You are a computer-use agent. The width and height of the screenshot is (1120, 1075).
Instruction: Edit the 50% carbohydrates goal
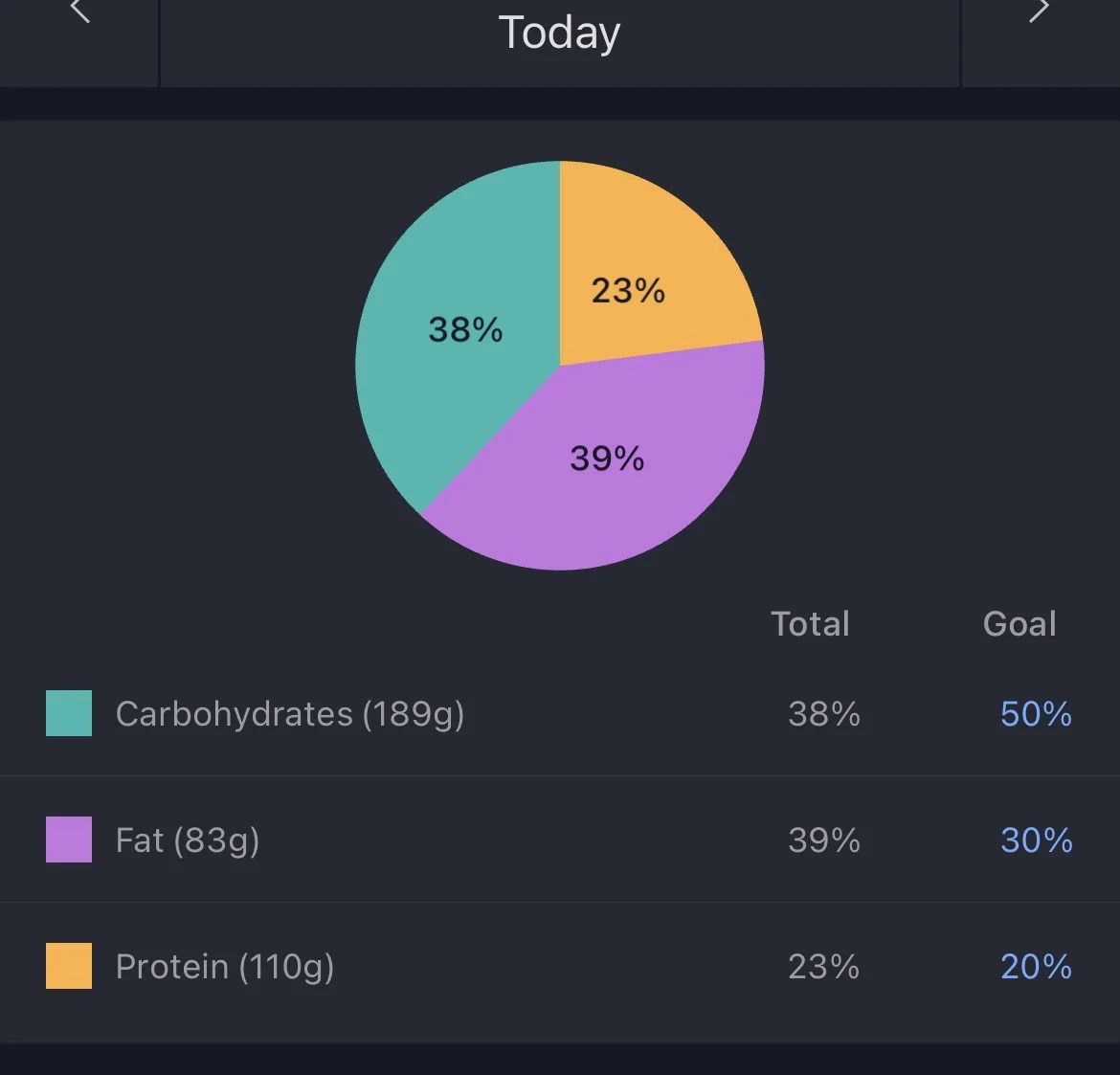tap(1036, 714)
